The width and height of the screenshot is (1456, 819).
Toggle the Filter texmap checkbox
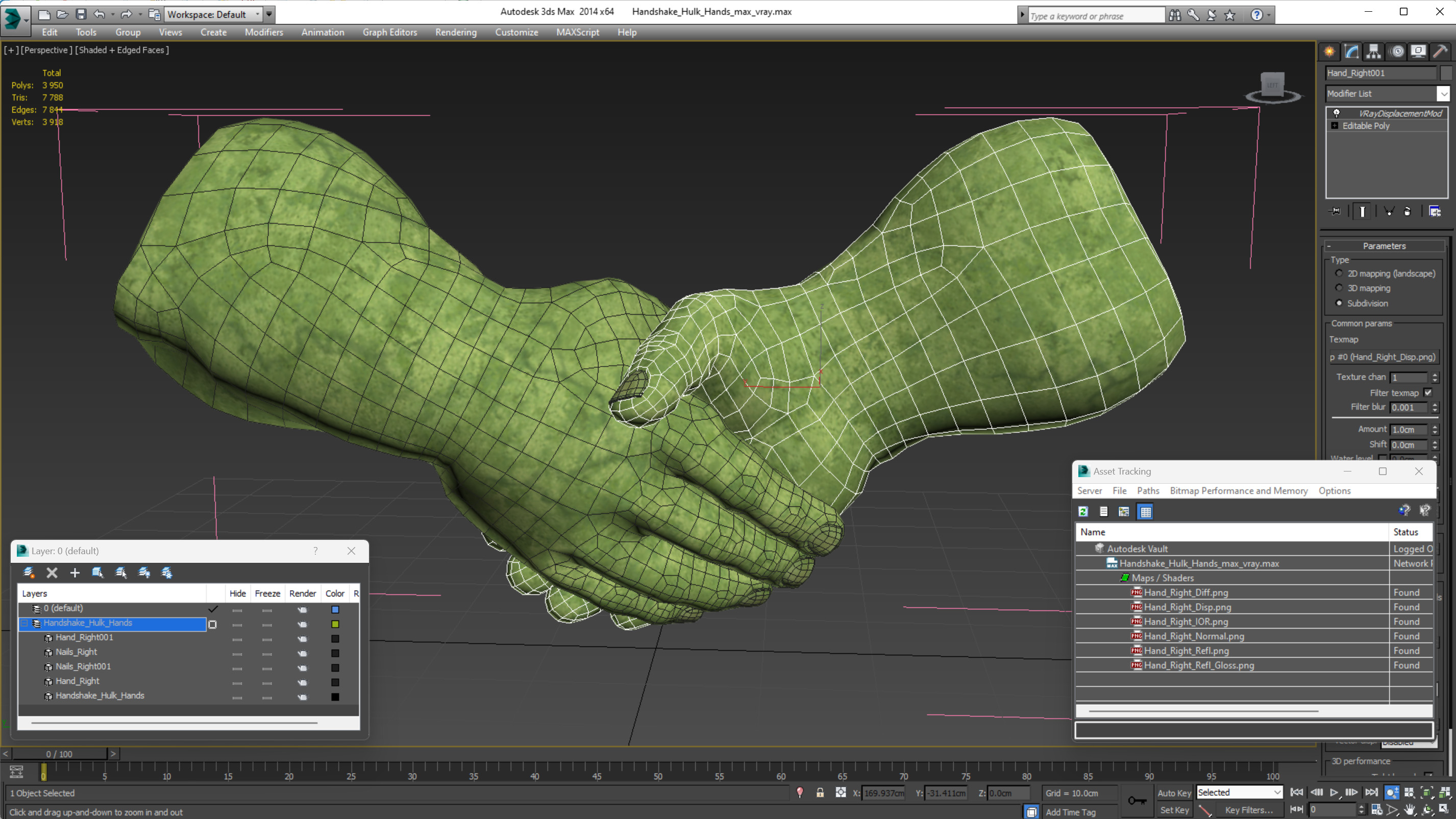1428,392
